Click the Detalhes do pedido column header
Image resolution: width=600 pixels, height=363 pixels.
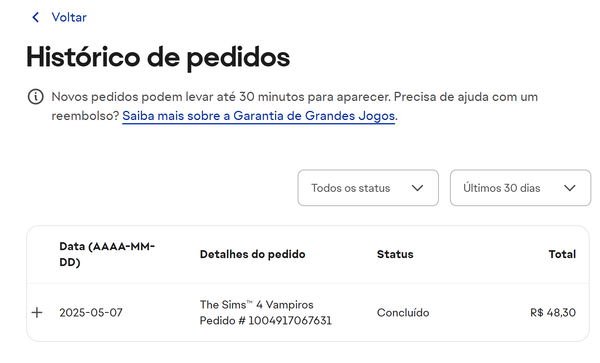(x=253, y=254)
